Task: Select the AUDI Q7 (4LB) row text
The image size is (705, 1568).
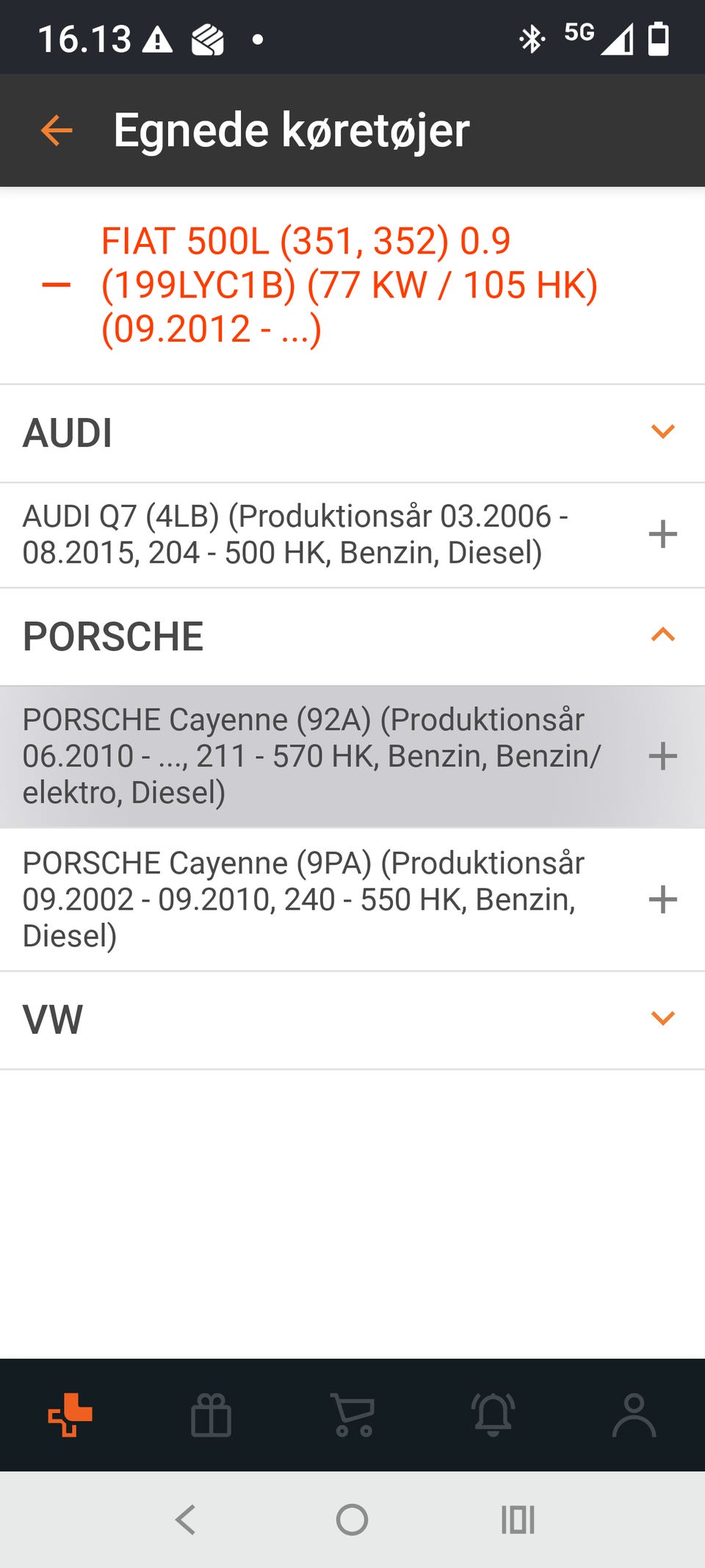Action: 294,534
